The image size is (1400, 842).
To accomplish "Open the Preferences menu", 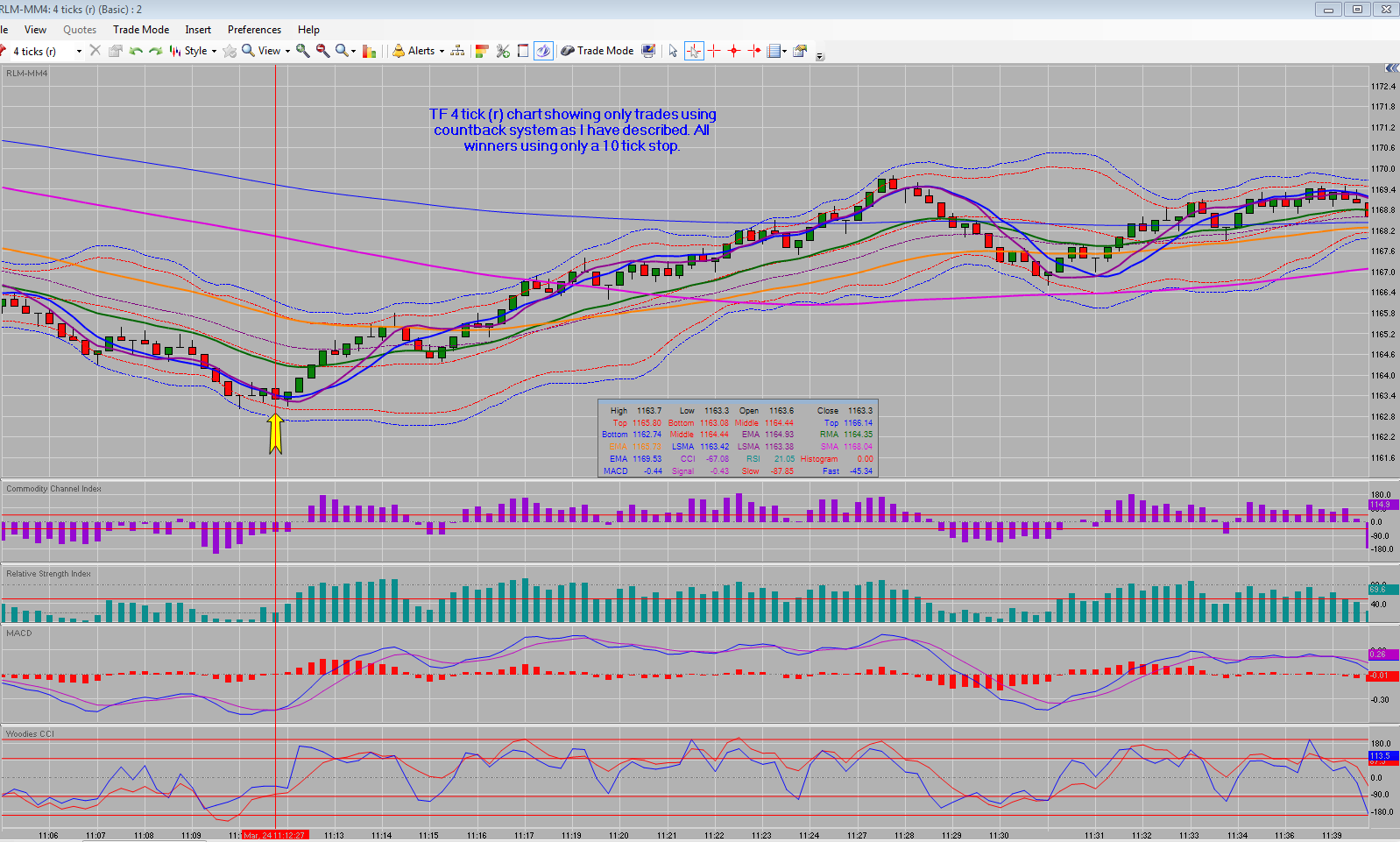I will [254, 30].
